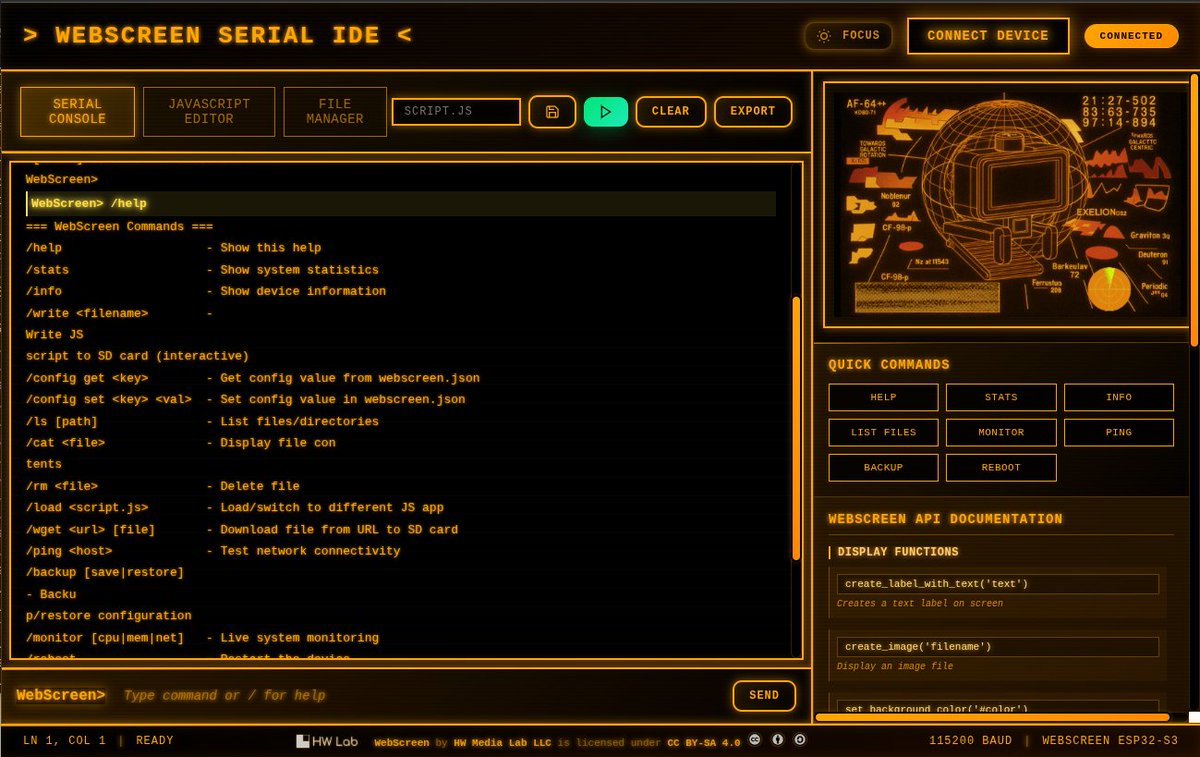Run the Reboot quick command
The image size is (1200, 757).
click(x=1001, y=467)
